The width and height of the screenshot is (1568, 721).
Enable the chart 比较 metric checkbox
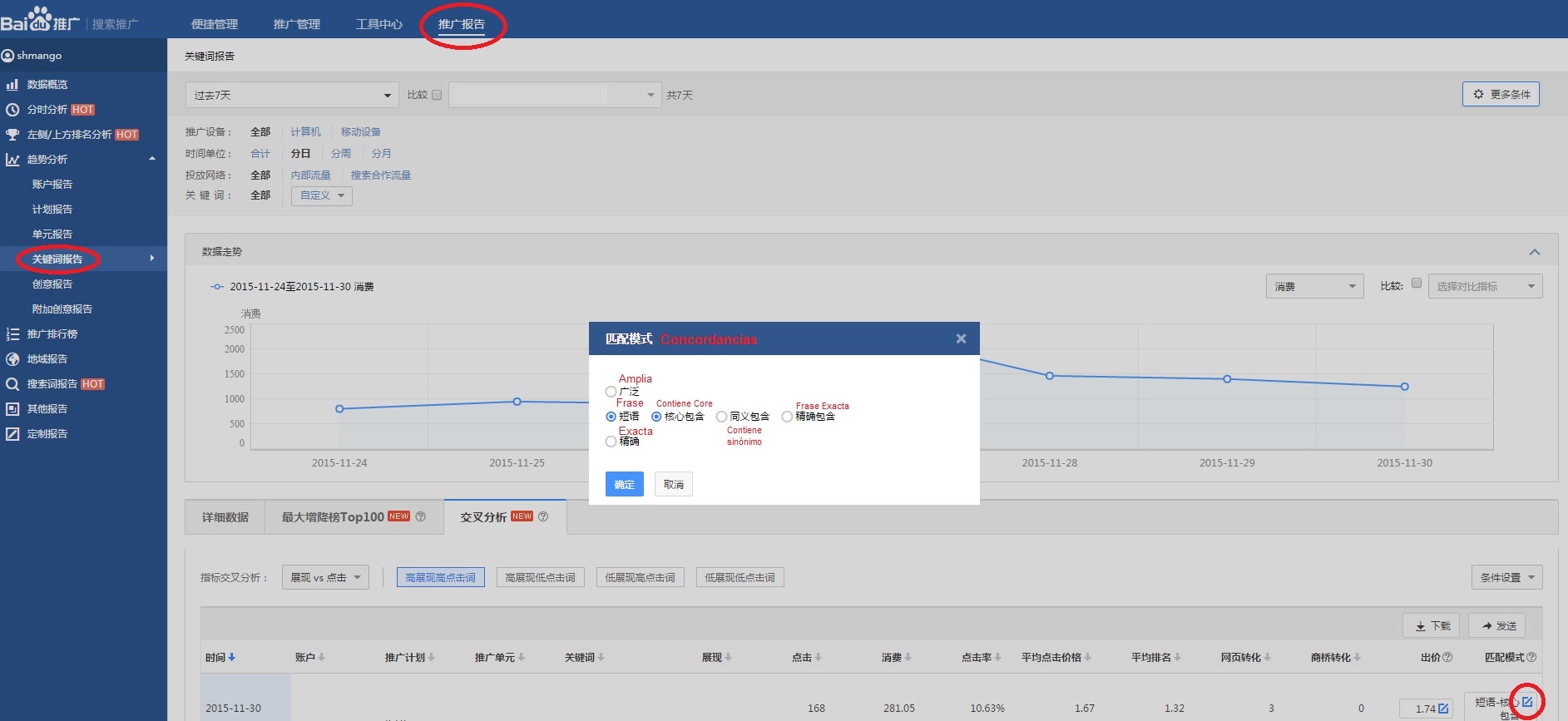tap(1417, 283)
